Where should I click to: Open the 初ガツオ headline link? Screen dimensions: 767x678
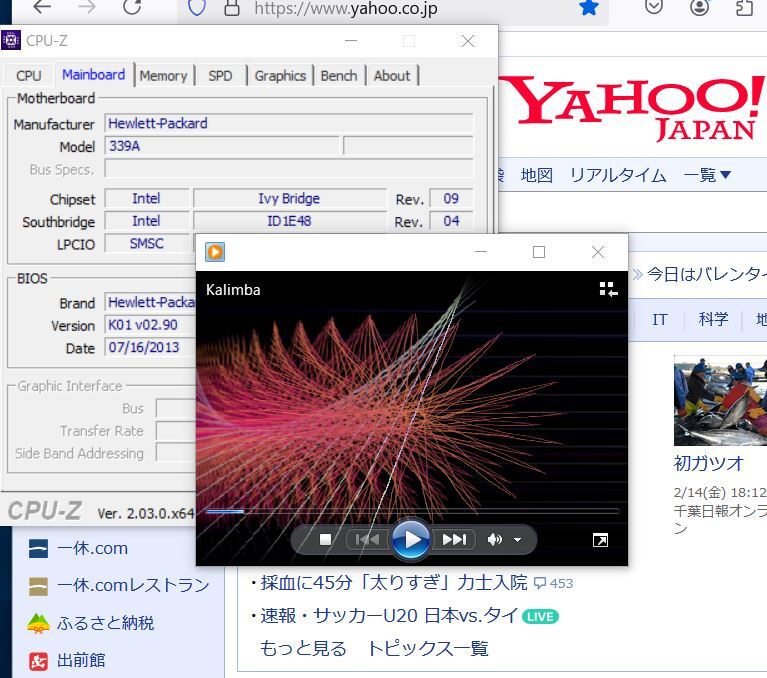[x=709, y=463]
